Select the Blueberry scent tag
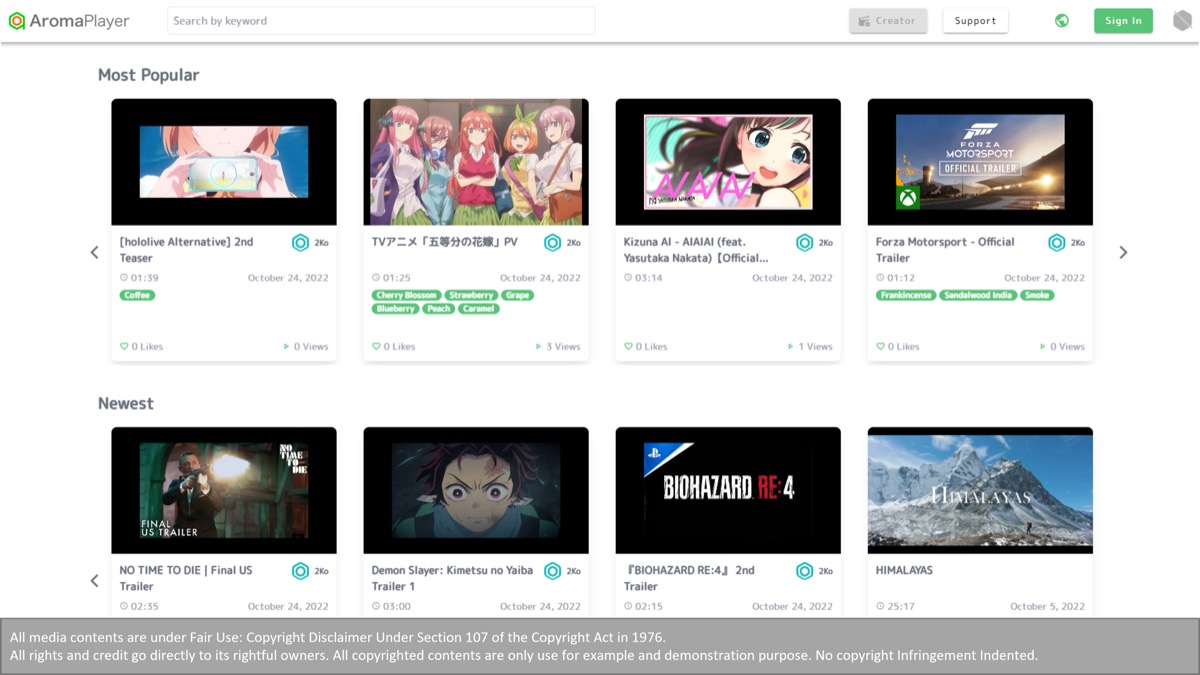This screenshot has height=675, width=1200. [395, 309]
